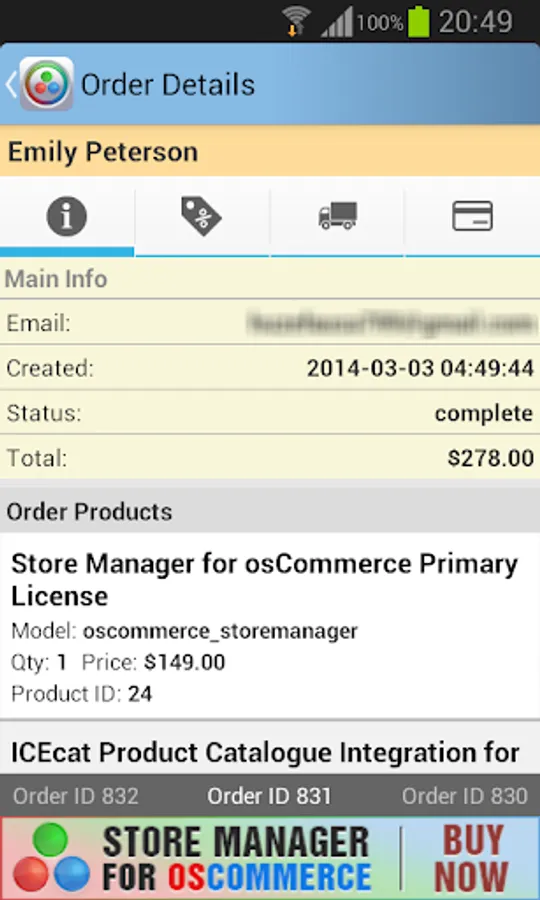Tap the Store Manager app logo
This screenshot has width=540, height=900.
pos(46,84)
